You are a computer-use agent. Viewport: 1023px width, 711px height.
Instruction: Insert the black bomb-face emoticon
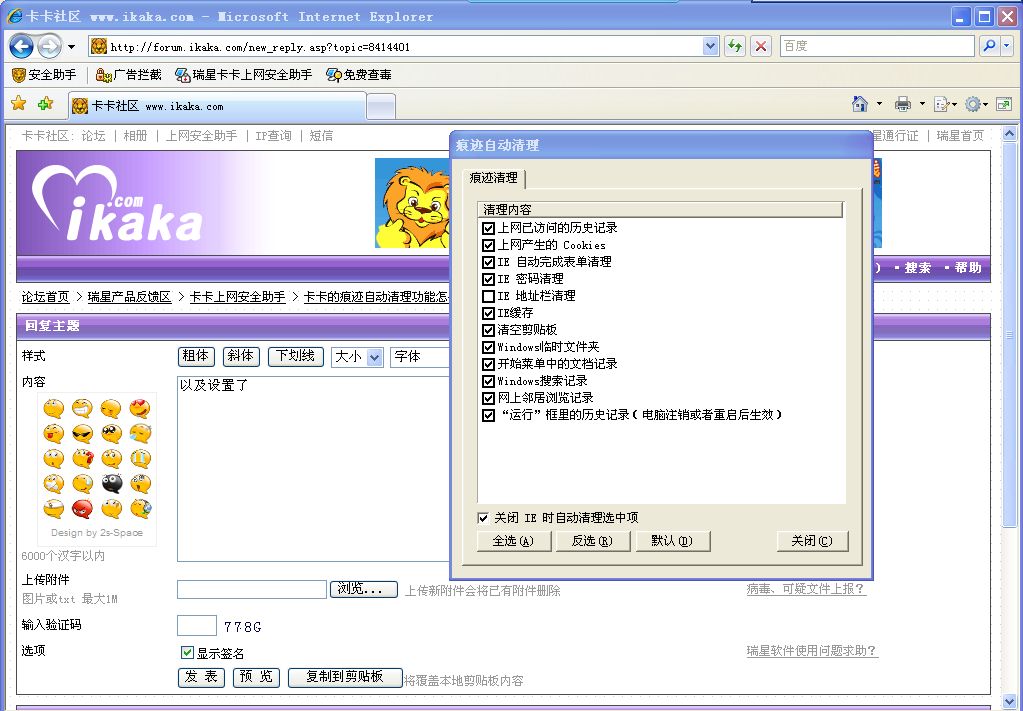[112, 483]
